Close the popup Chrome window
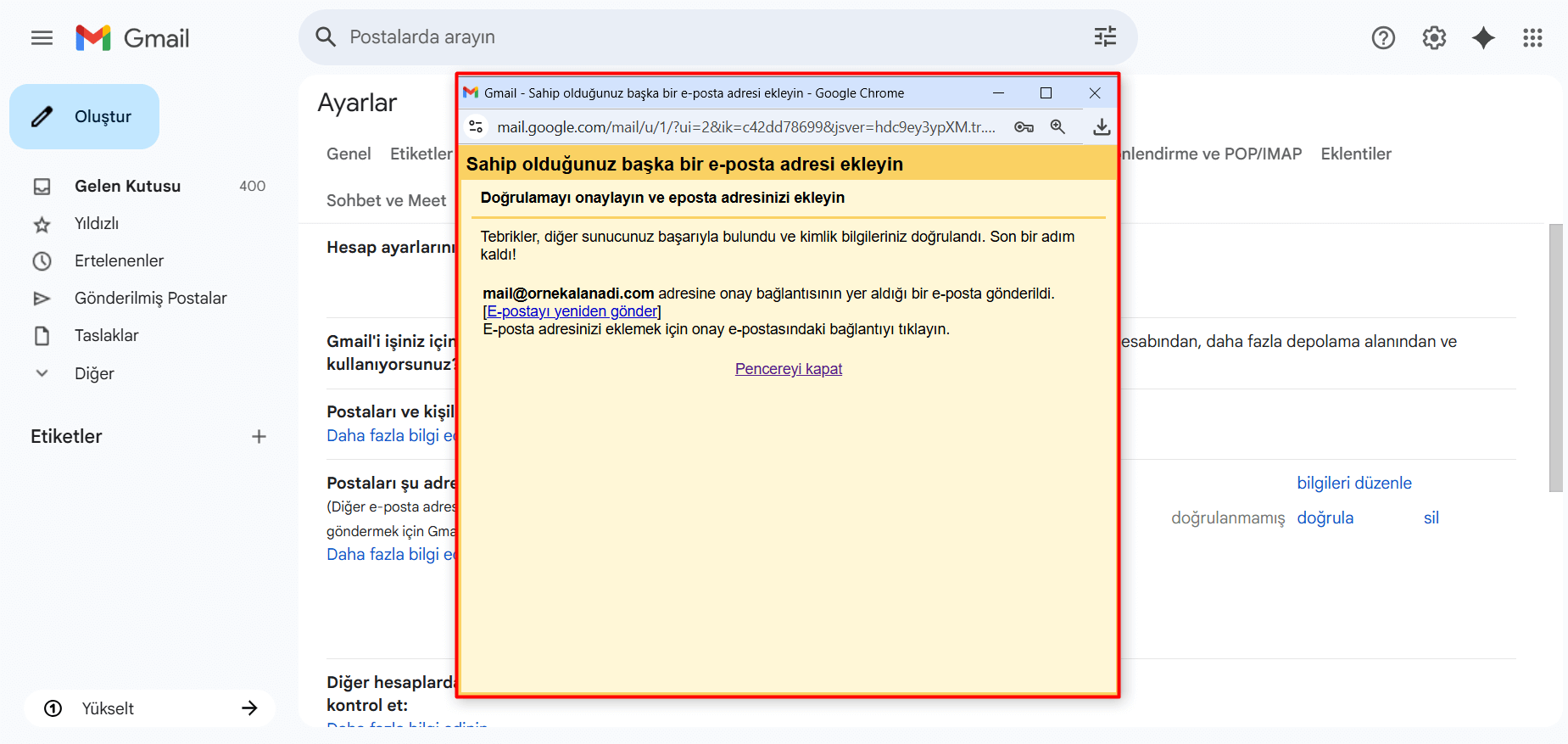This screenshot has width=1568, height=744. (x=1095, y=92)
